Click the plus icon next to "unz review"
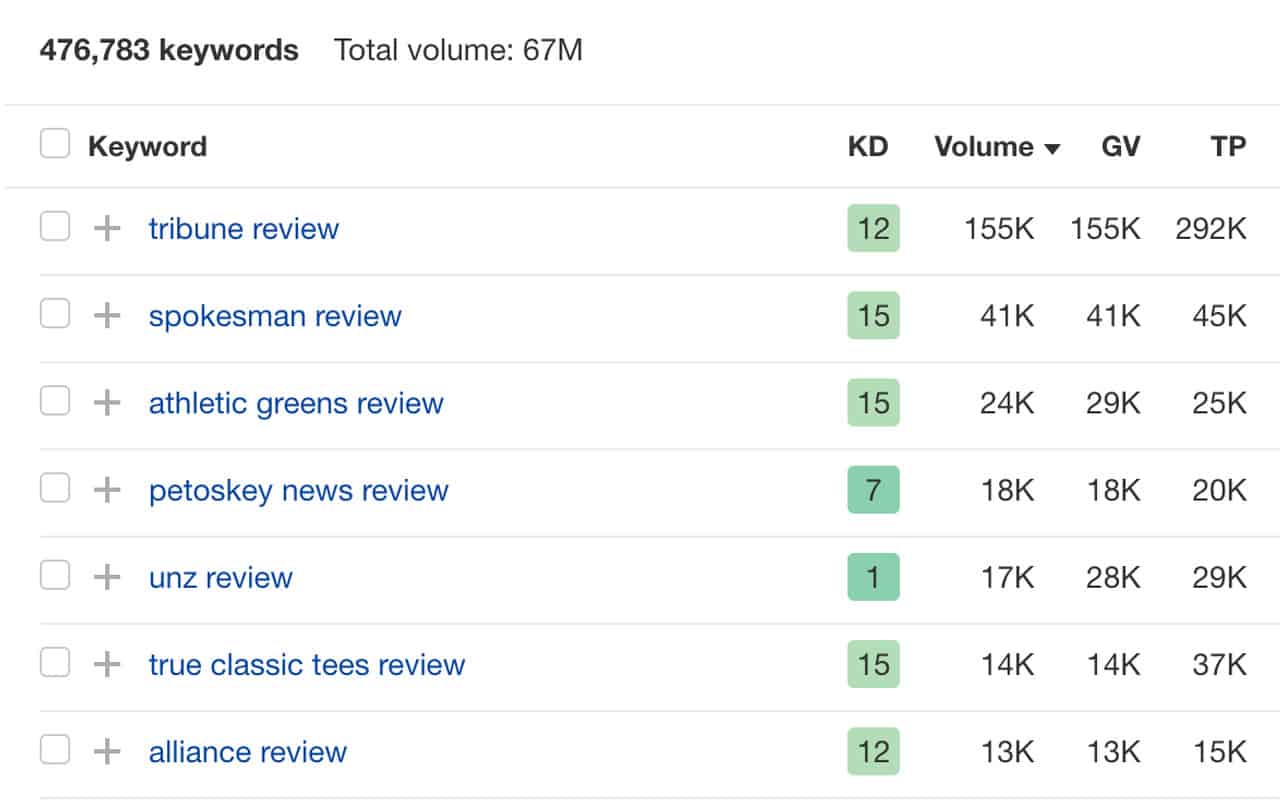Viewport: 1280px width, 800px height. (106, 577)
